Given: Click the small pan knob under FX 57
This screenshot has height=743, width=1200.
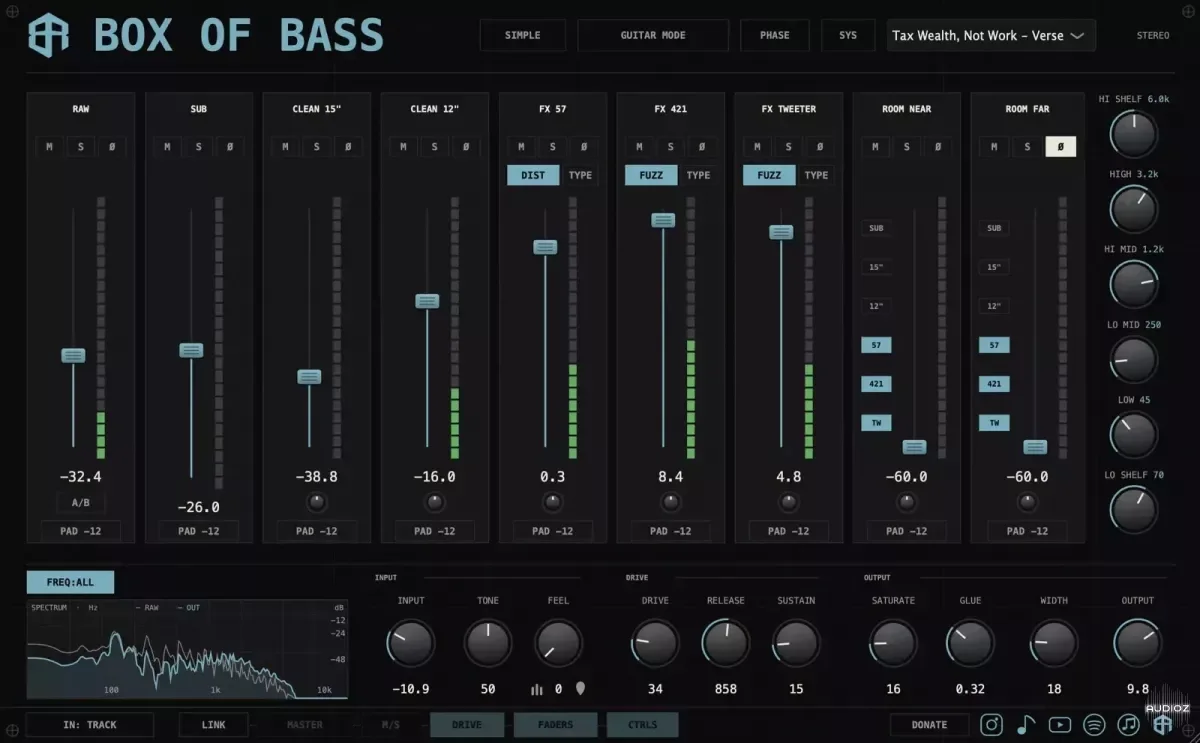Looking at the screenshot, I should [x=553, y=502].
